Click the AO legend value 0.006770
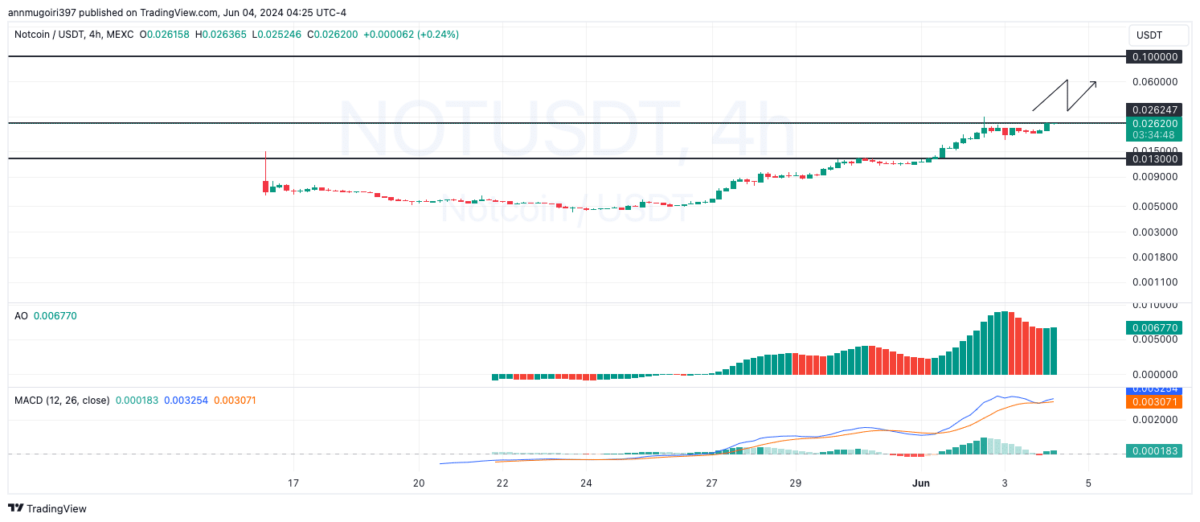 (55, 315)
